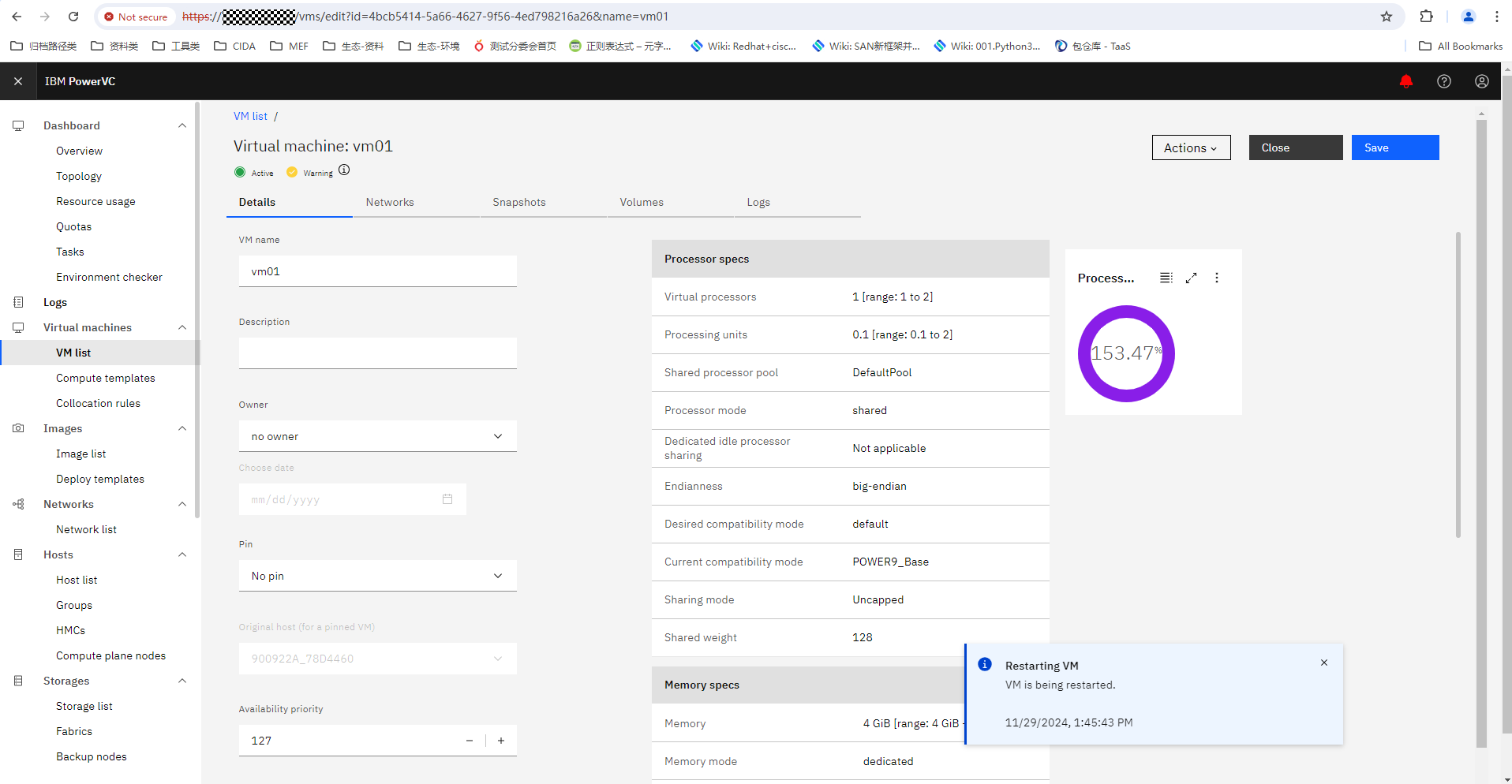Screen dimensions: 1512x784
Task: Open Backup nodes in sidebar
Action: coord(92,756)
